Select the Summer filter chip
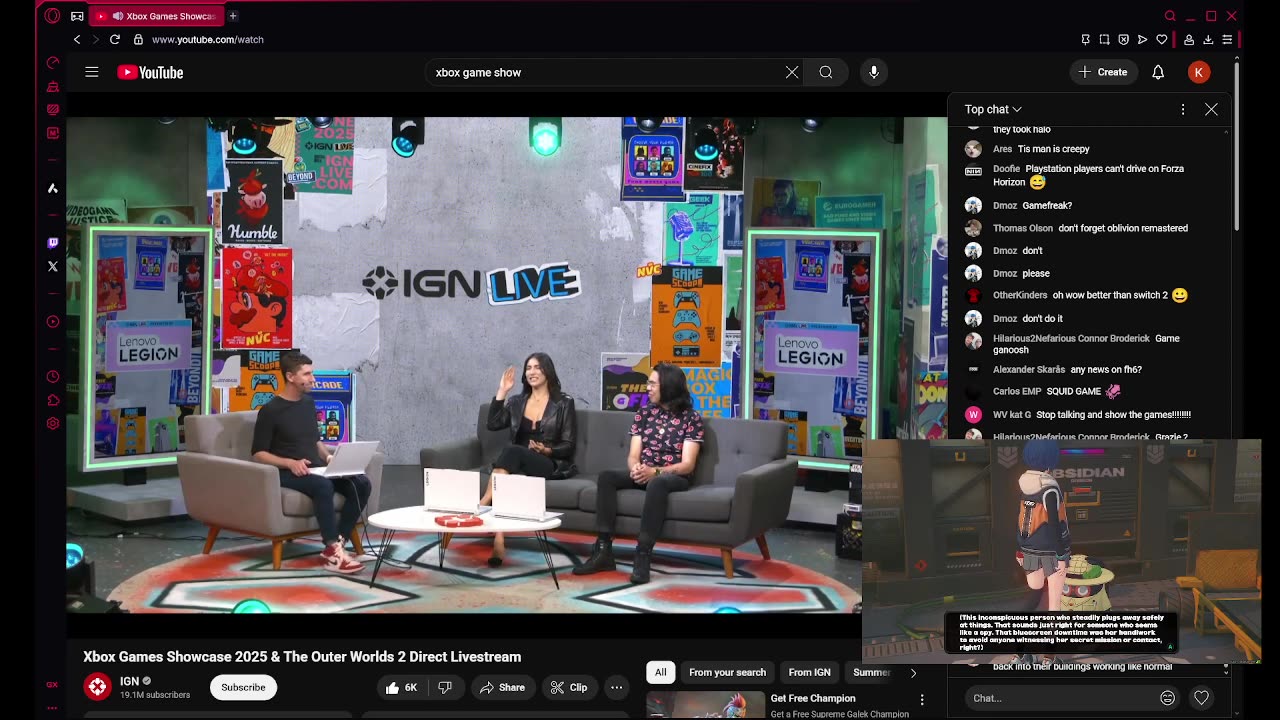1280x720 pixels. [871, 673]
